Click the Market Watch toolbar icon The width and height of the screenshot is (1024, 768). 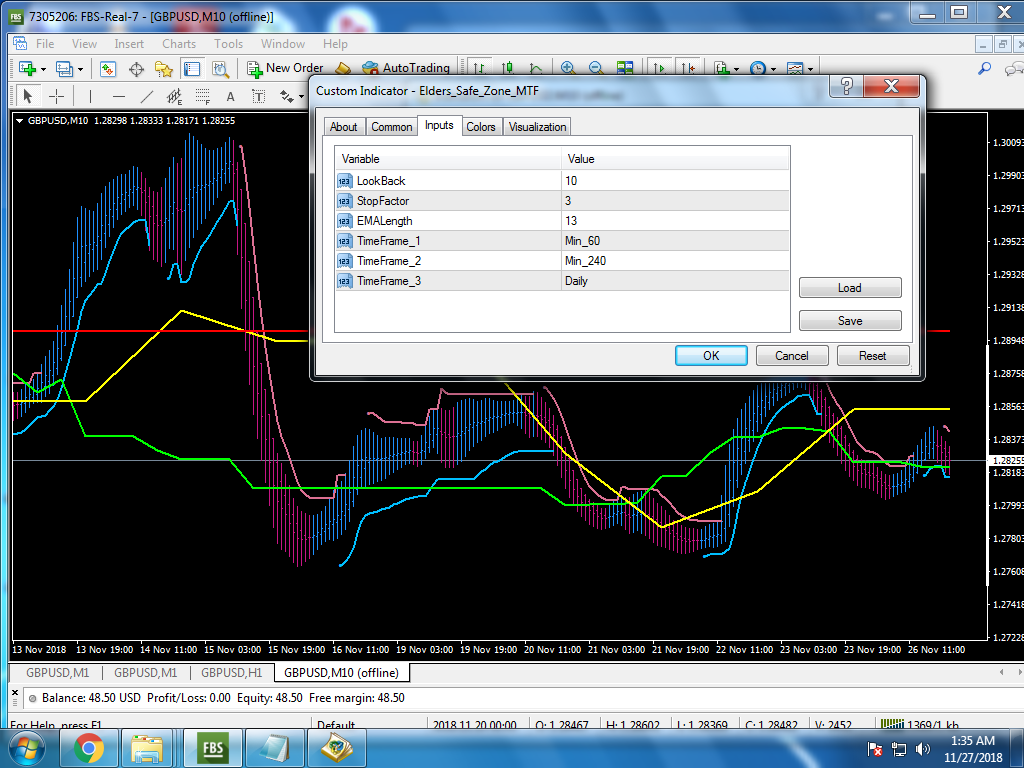[108, 69]
